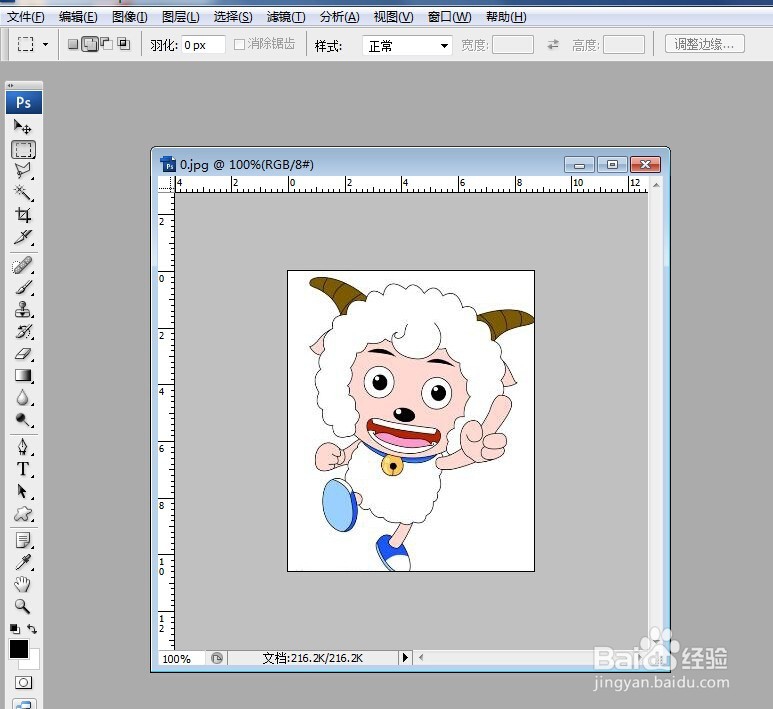Click the document window Ps icon
Image resolution: width=773 pixels, height=709 pixels.
(168, 164)
